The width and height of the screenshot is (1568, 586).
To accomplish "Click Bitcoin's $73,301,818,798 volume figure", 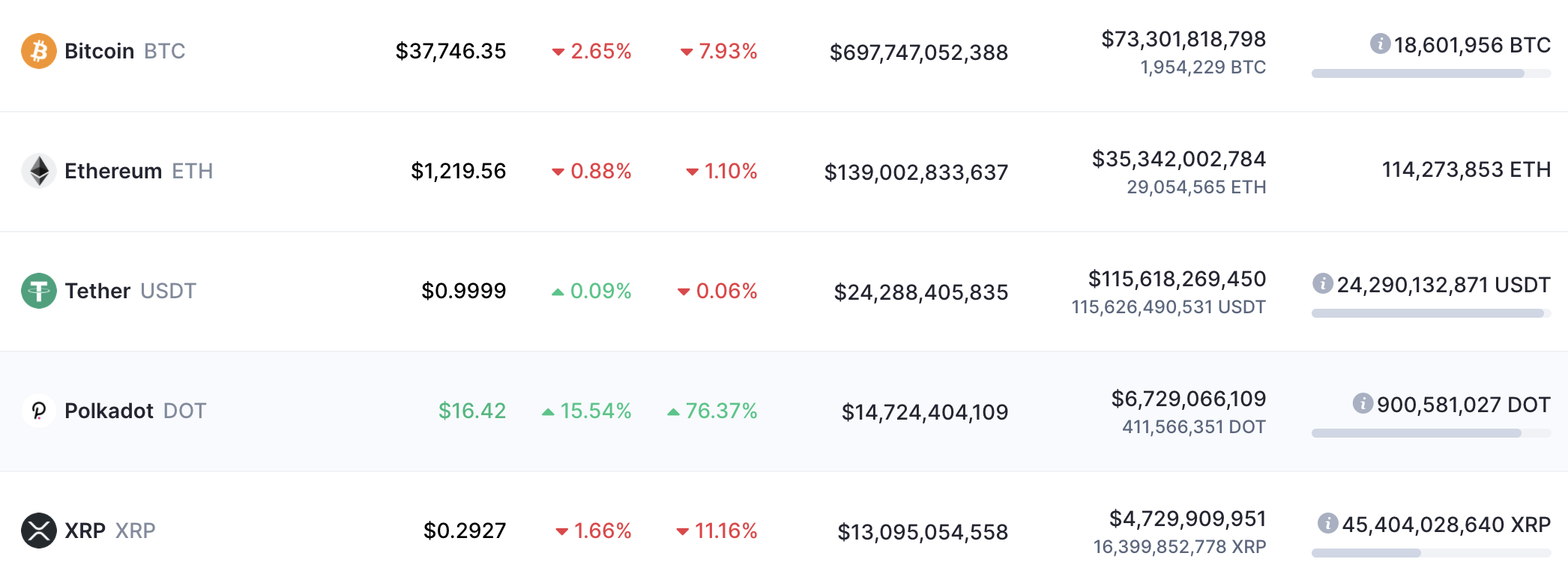I will (x=1183, y=39).
